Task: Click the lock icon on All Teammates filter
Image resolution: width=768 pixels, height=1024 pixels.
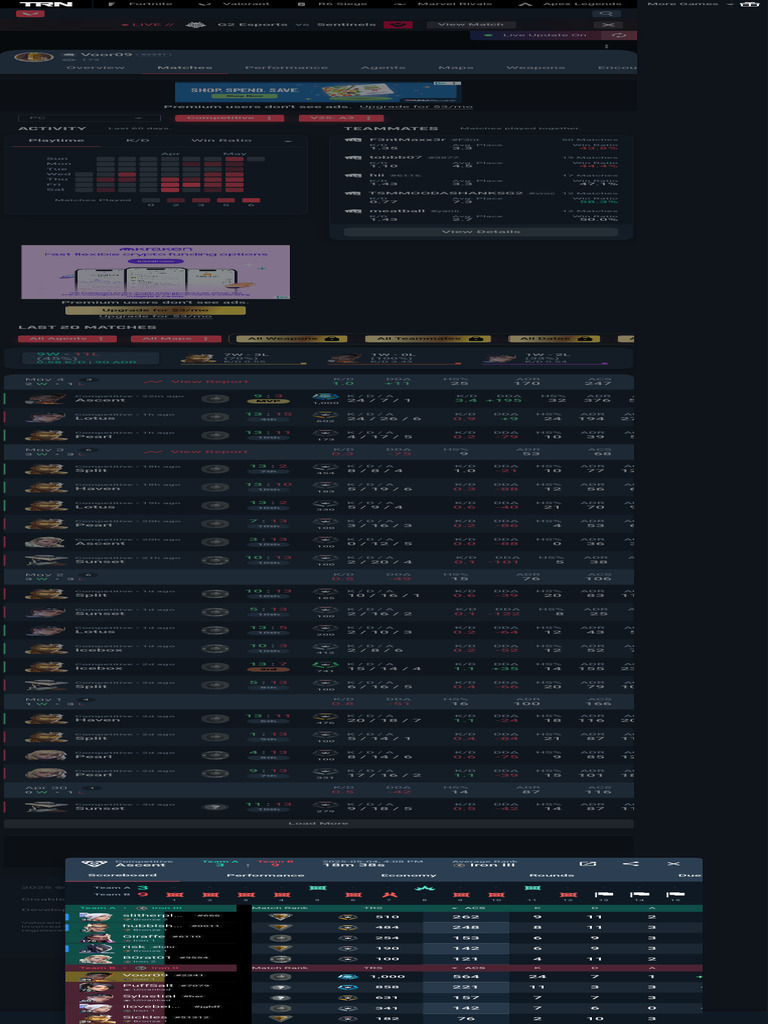Action: pyautogui.click(x=475, y=338)
